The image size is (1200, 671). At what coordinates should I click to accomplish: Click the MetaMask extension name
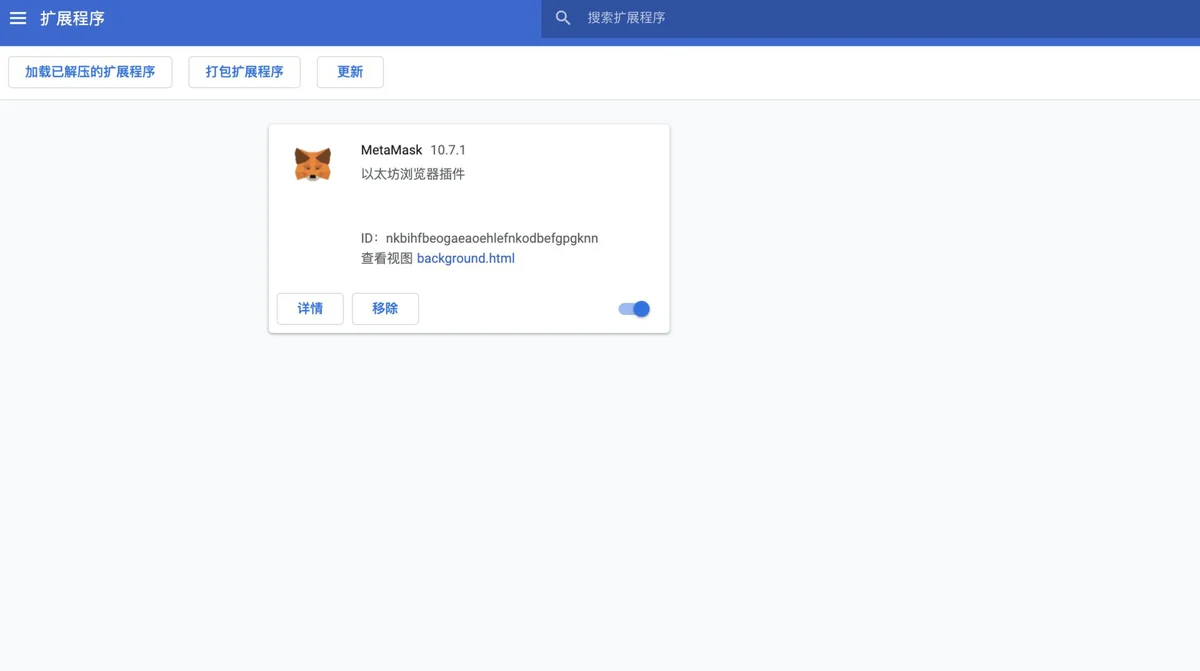click(392, 150)
